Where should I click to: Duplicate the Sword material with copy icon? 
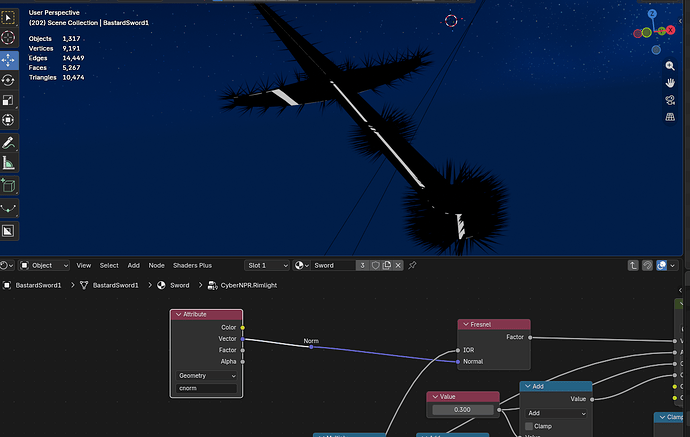point(387,265)
